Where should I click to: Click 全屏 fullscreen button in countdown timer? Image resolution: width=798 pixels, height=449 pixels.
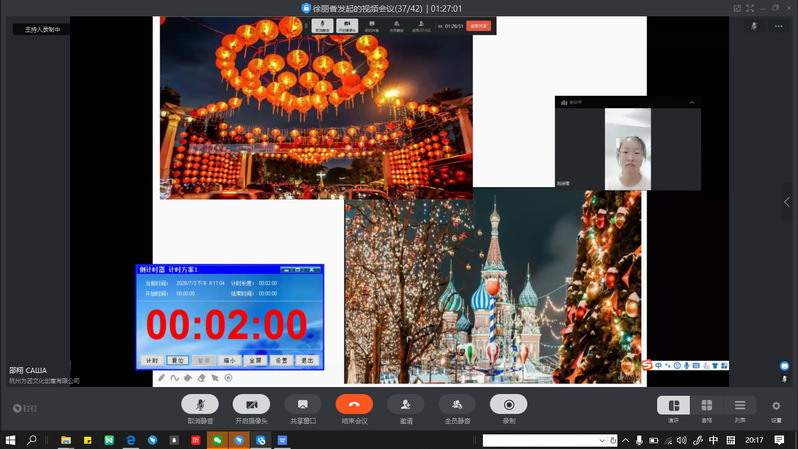255,360
